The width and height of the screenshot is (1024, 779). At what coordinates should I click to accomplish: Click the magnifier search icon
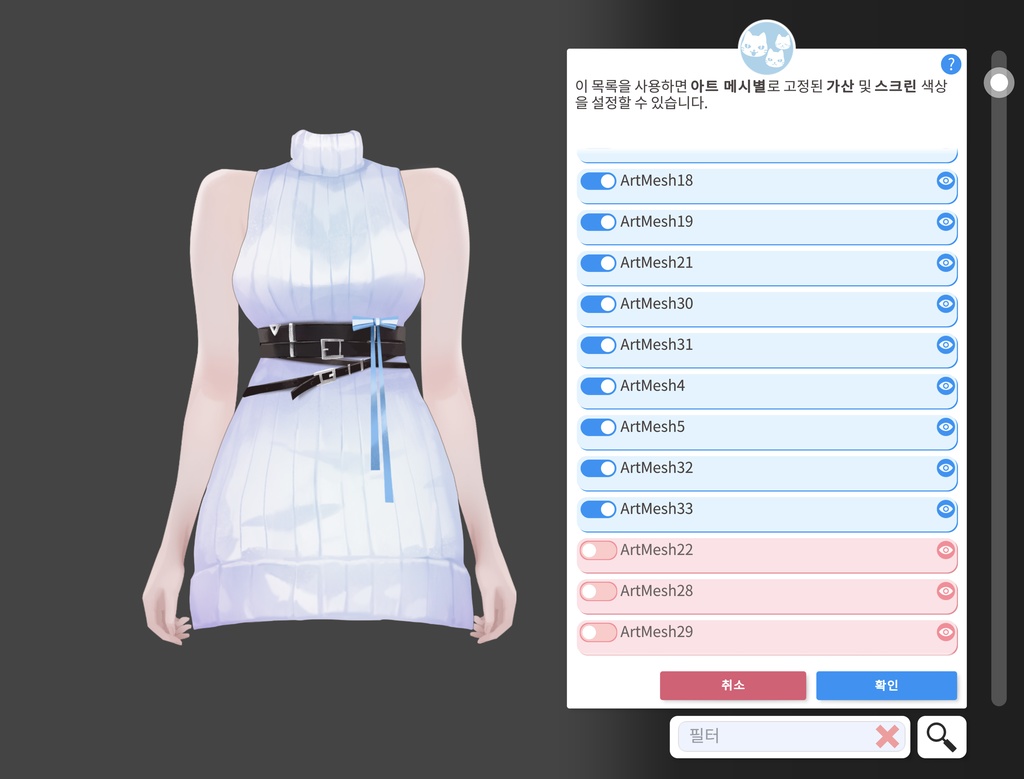(x=941, y=737)
